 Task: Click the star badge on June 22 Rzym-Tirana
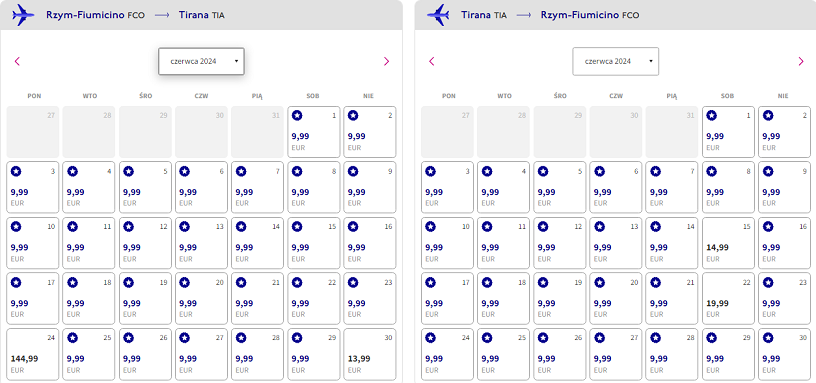tap(297, 283)
